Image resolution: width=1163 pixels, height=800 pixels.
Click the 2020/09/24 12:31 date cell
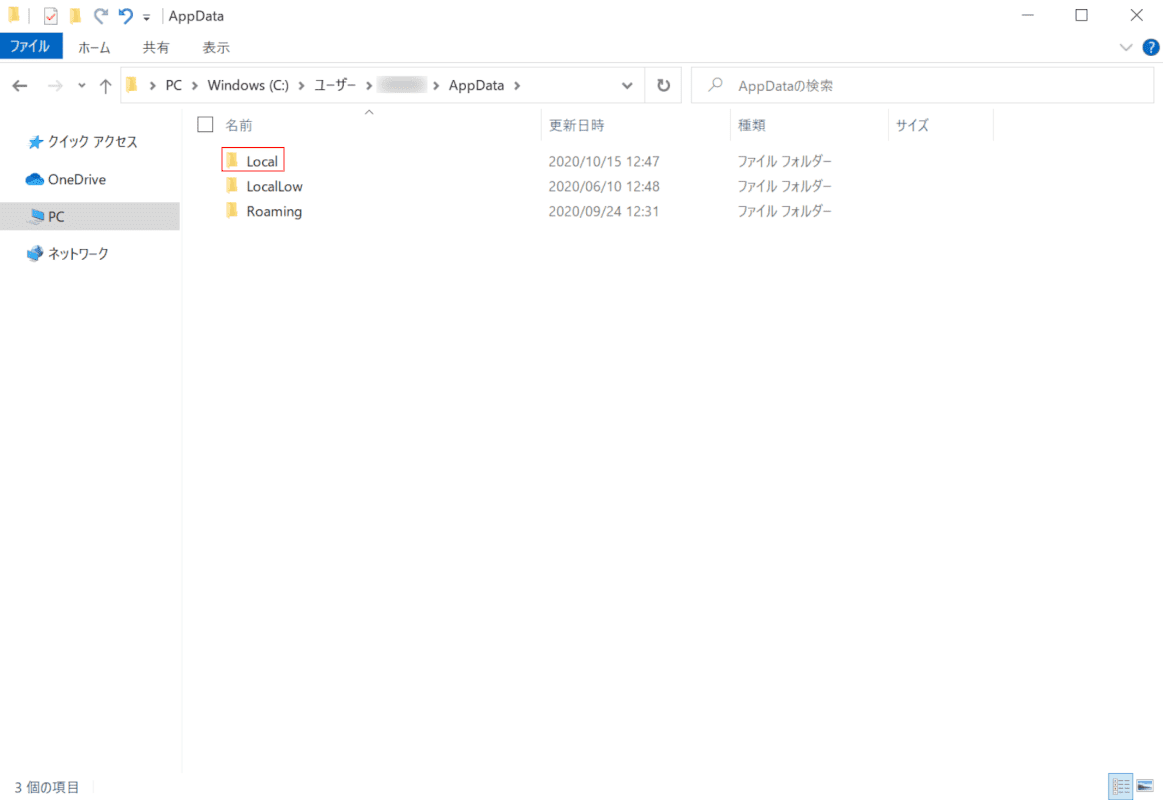pos(604,211)
